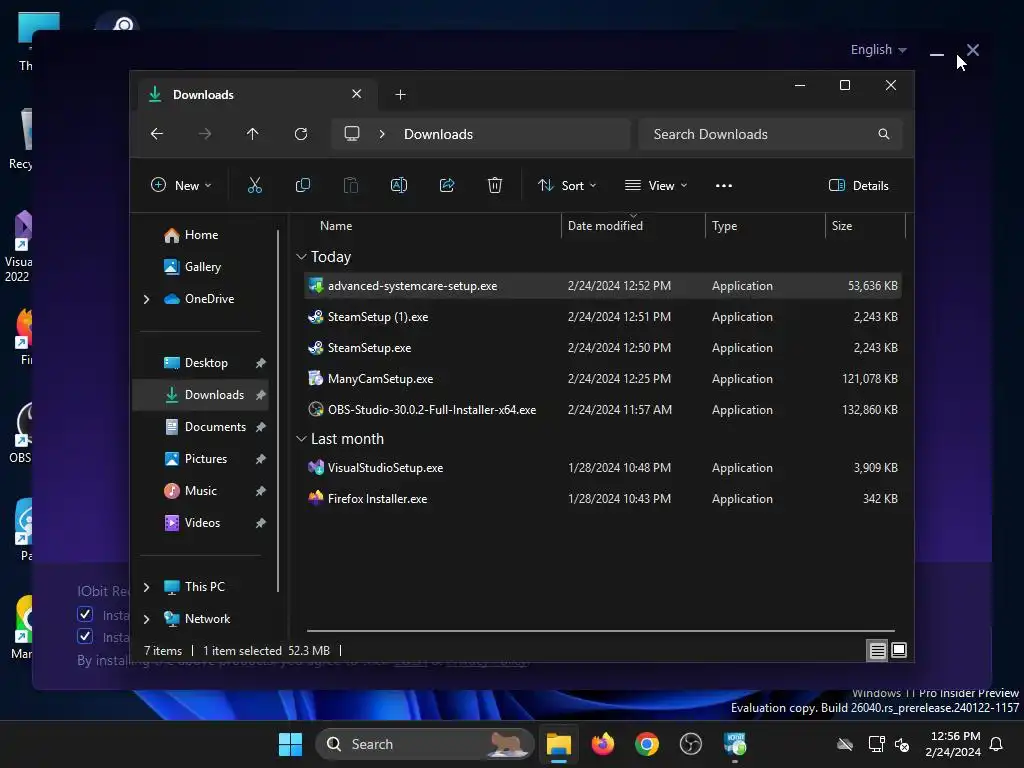Expand the Network tree node
1024x768 pixels.
[x=146, y=619]
